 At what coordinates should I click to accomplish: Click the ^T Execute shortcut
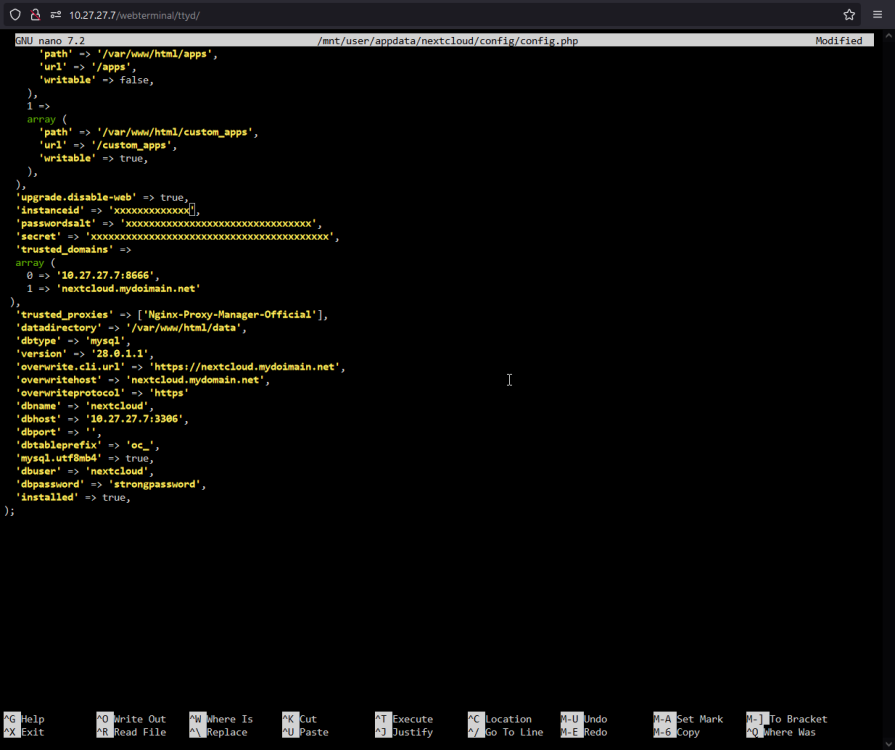click(x=404, y=719)
